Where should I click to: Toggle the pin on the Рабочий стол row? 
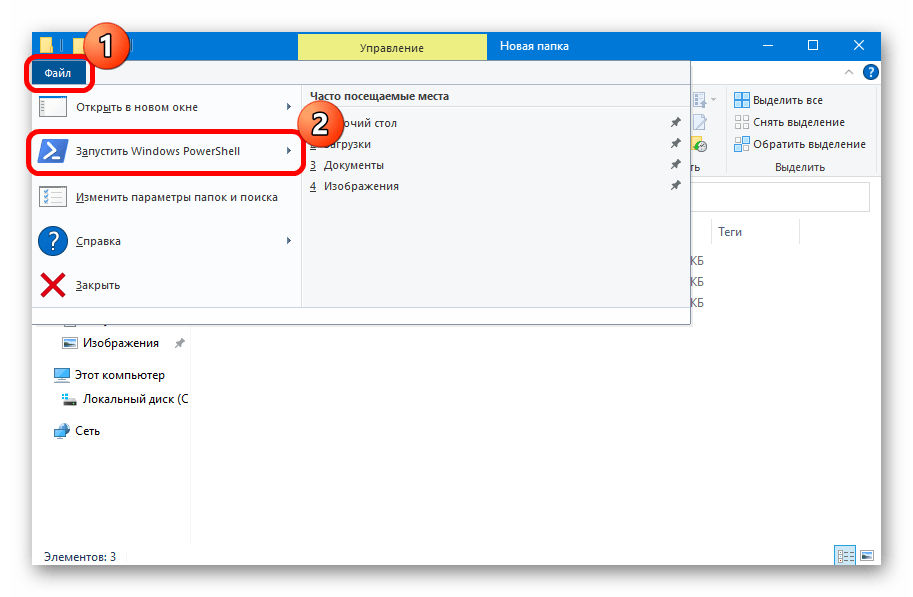pos(675,122)
